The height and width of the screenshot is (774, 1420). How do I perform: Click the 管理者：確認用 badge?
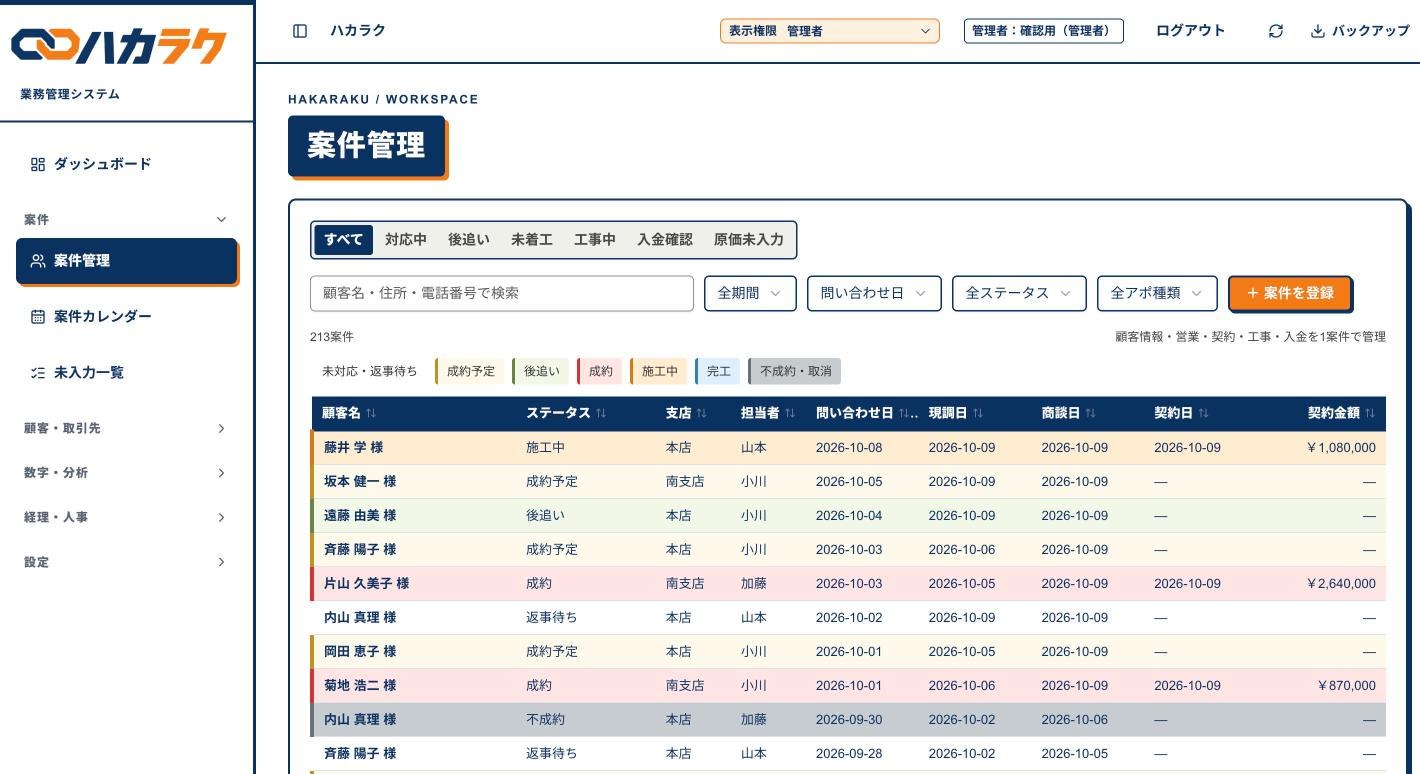click(1044, 31)
